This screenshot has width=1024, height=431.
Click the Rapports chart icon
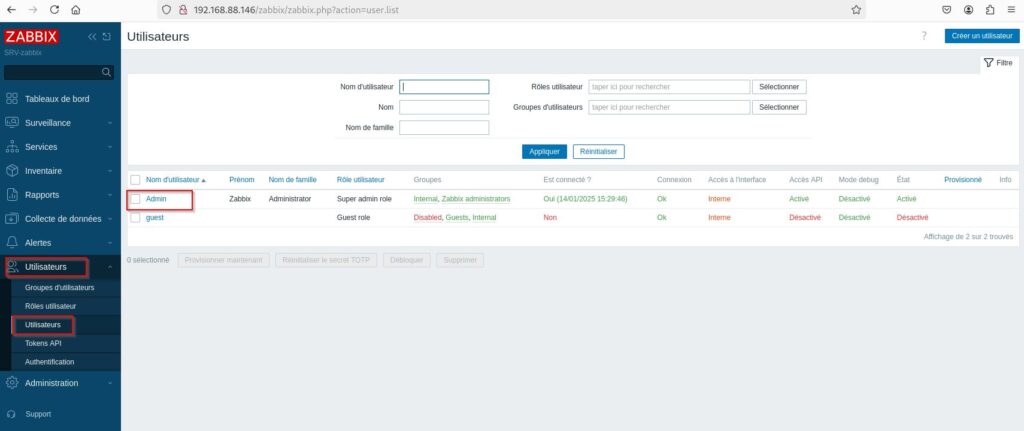(x=12, y=195)
